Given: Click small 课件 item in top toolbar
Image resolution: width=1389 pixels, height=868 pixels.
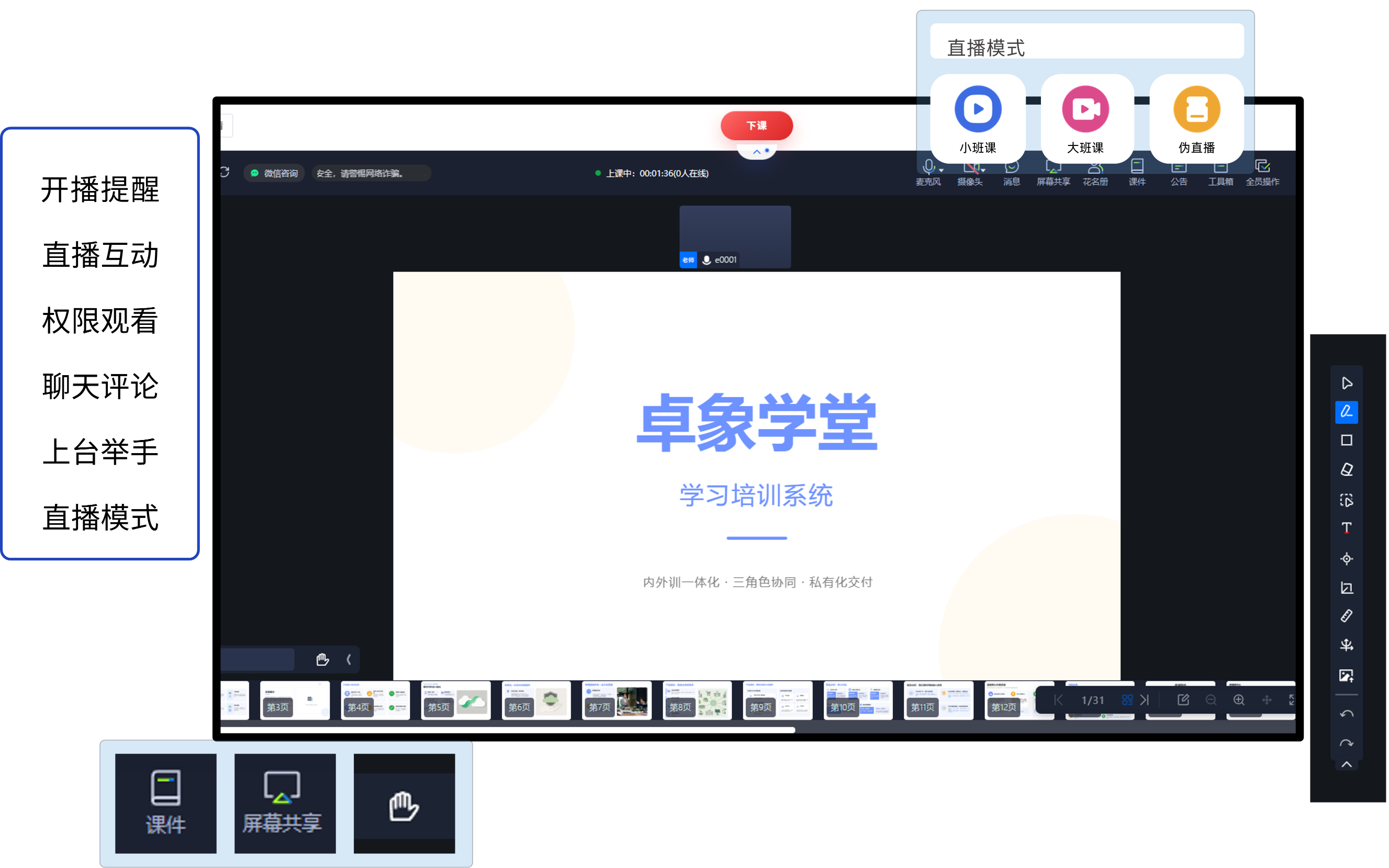Looking at the screenshot, I should tap(1137, 172).
